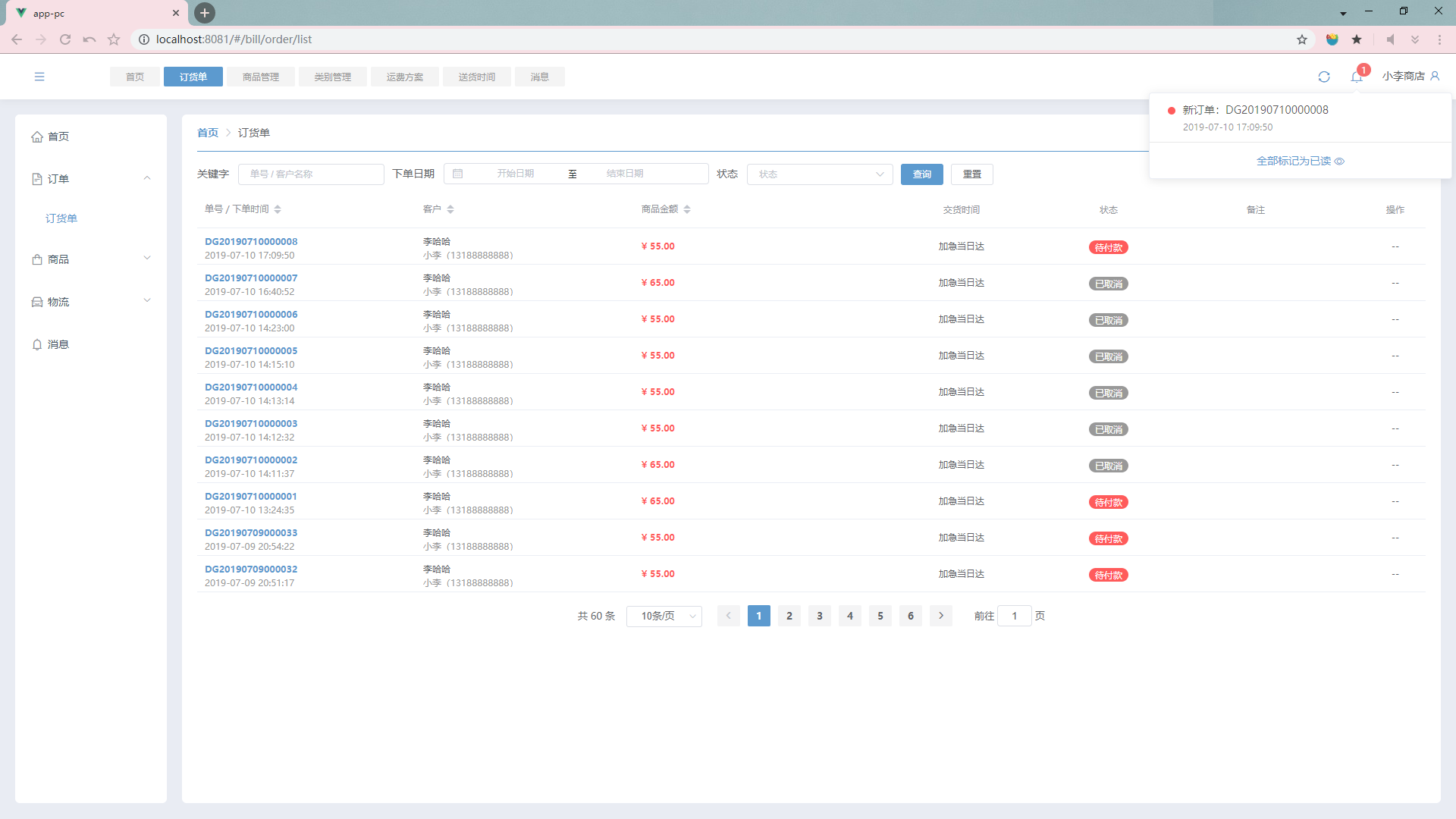Open the notification bell icon
1456x819 pixels.
click(x=1357, y=77)
